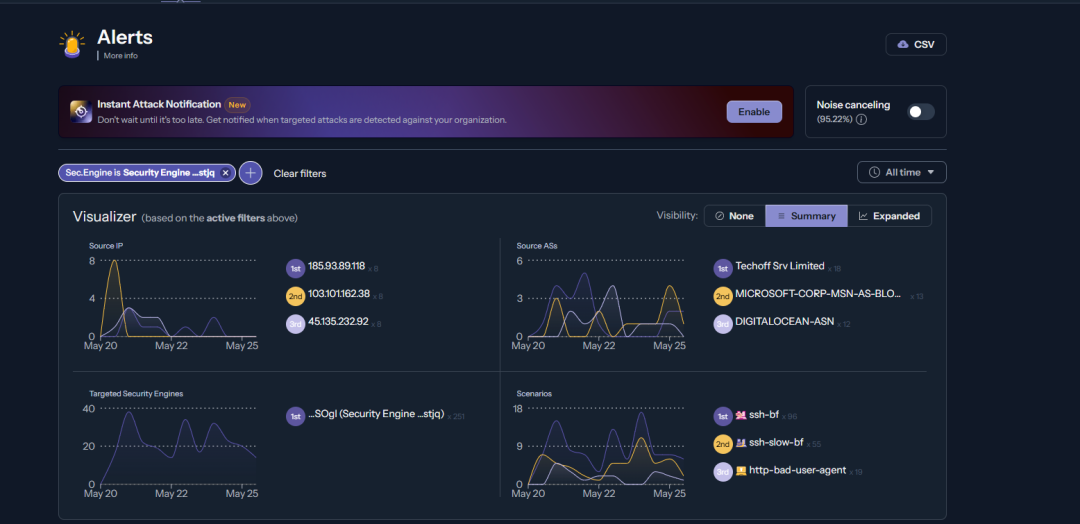The image size is (1080, 524).
Task: Click the Alerts siren bell icon
Action: click(72, 44)
